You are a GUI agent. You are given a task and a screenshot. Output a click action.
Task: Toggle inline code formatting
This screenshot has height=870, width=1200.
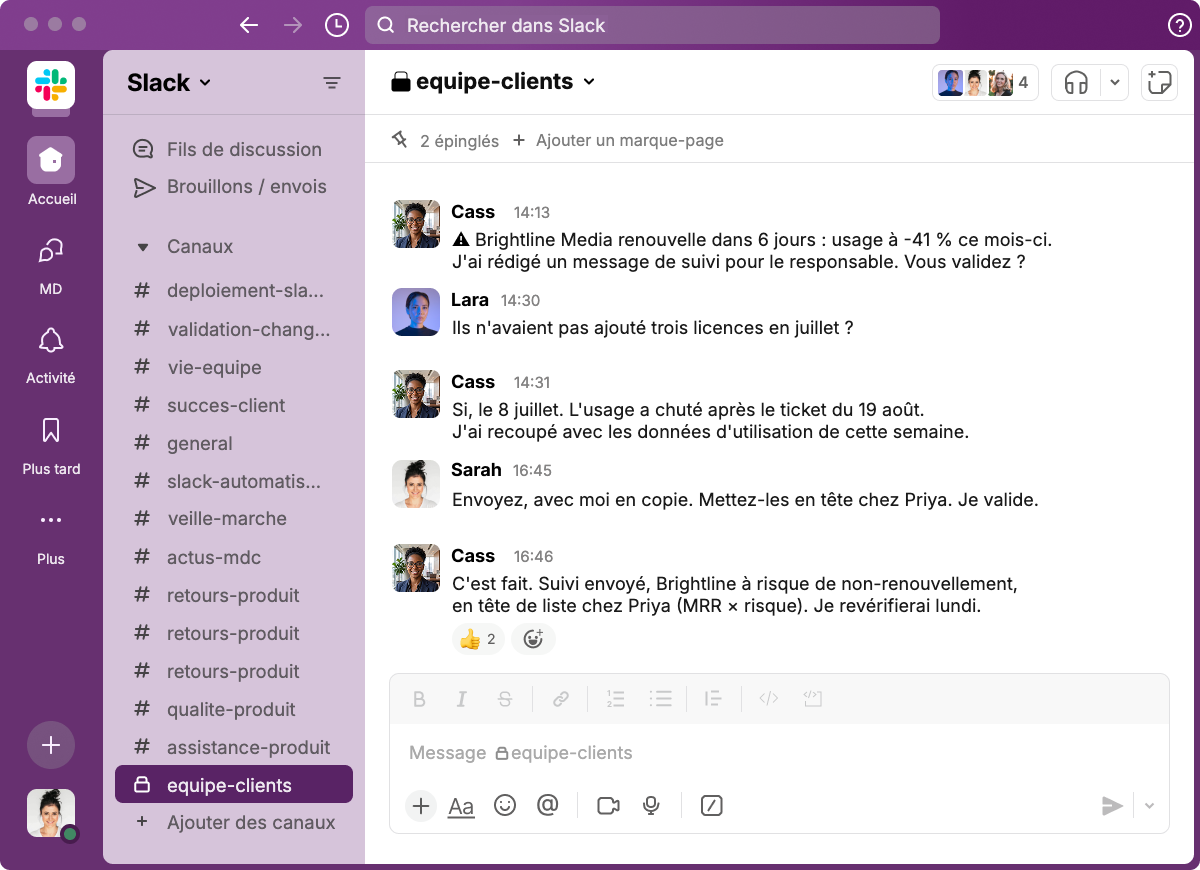[x=769, y=699]
